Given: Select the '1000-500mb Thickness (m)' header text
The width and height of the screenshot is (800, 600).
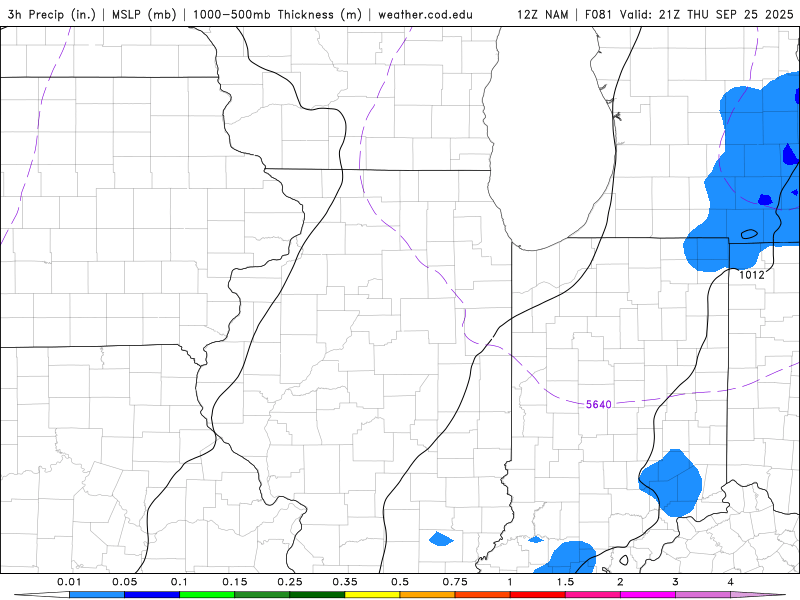Looking at the screenshot, I should click(x=277, y=14).
